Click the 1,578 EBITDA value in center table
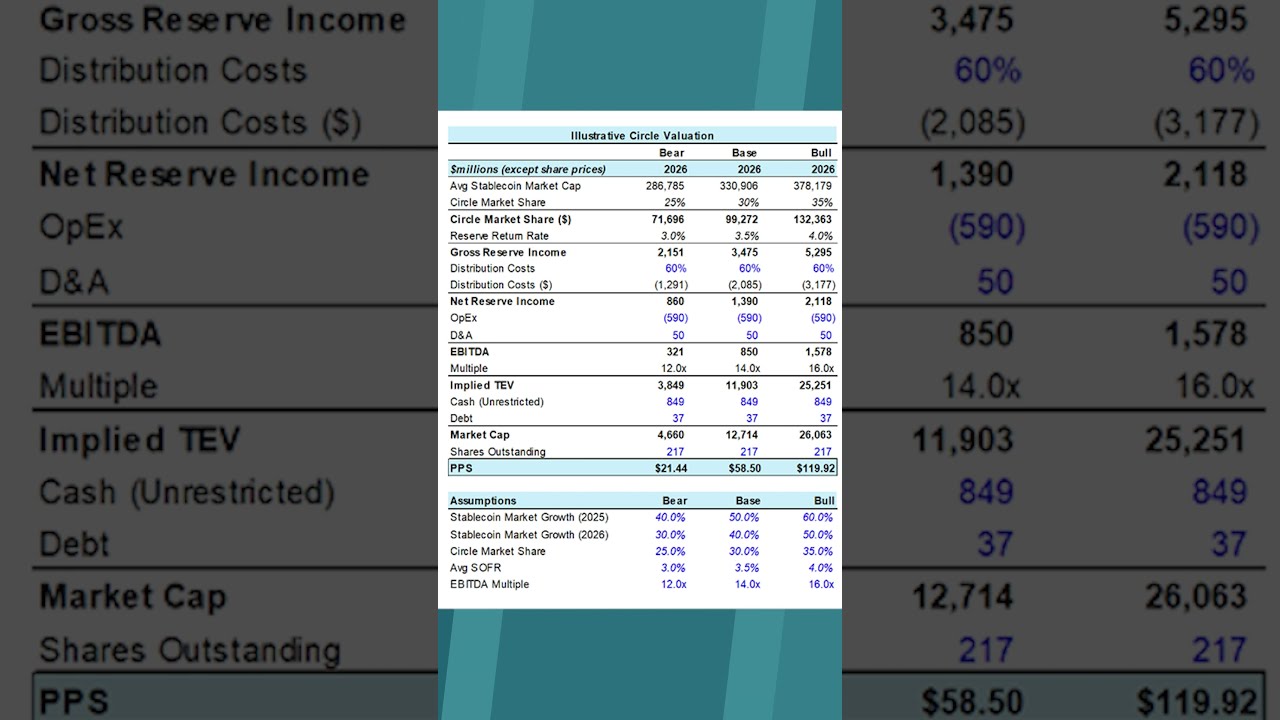Image resolution: width=1280 pixels, height=720 pixels. click(x=818, y=352)
